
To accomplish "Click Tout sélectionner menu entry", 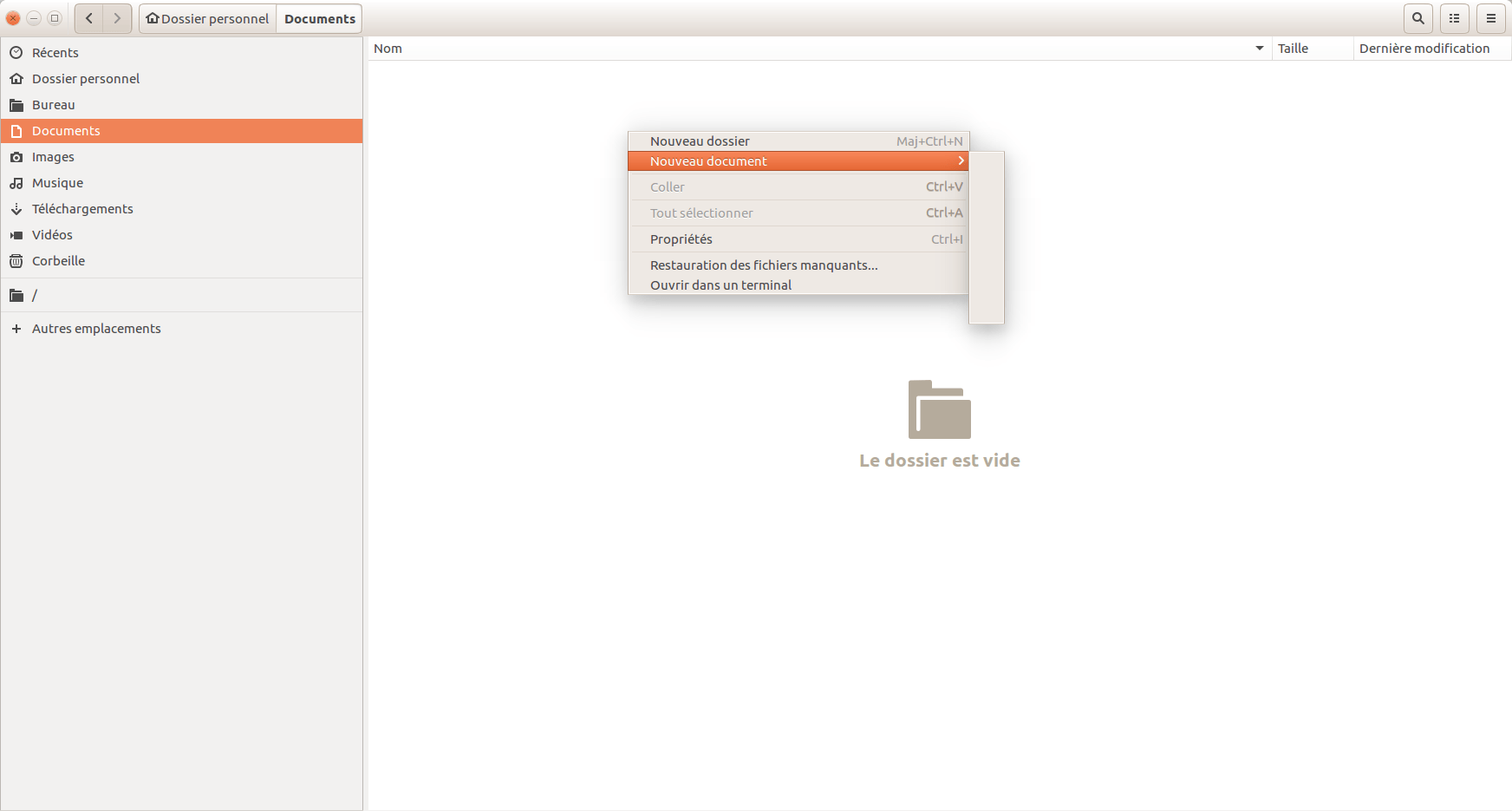I will pyautogui.click(x=798, y=213).
